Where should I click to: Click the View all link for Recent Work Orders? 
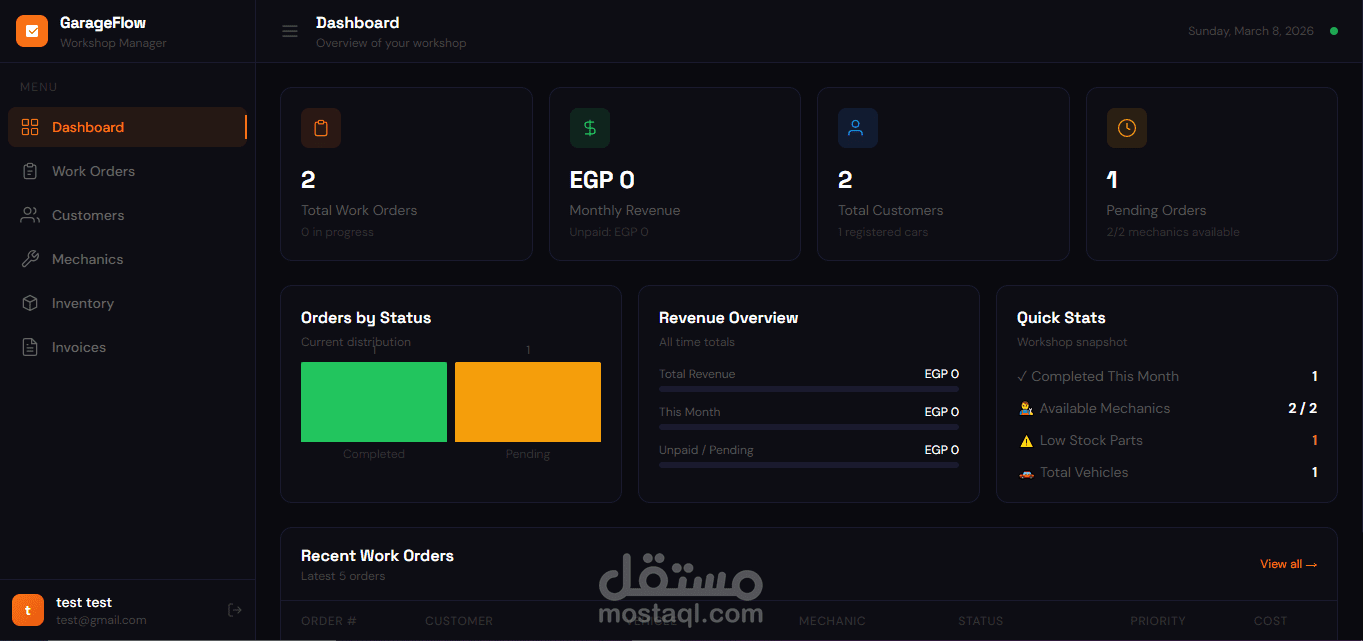[x=1288, y=563]
